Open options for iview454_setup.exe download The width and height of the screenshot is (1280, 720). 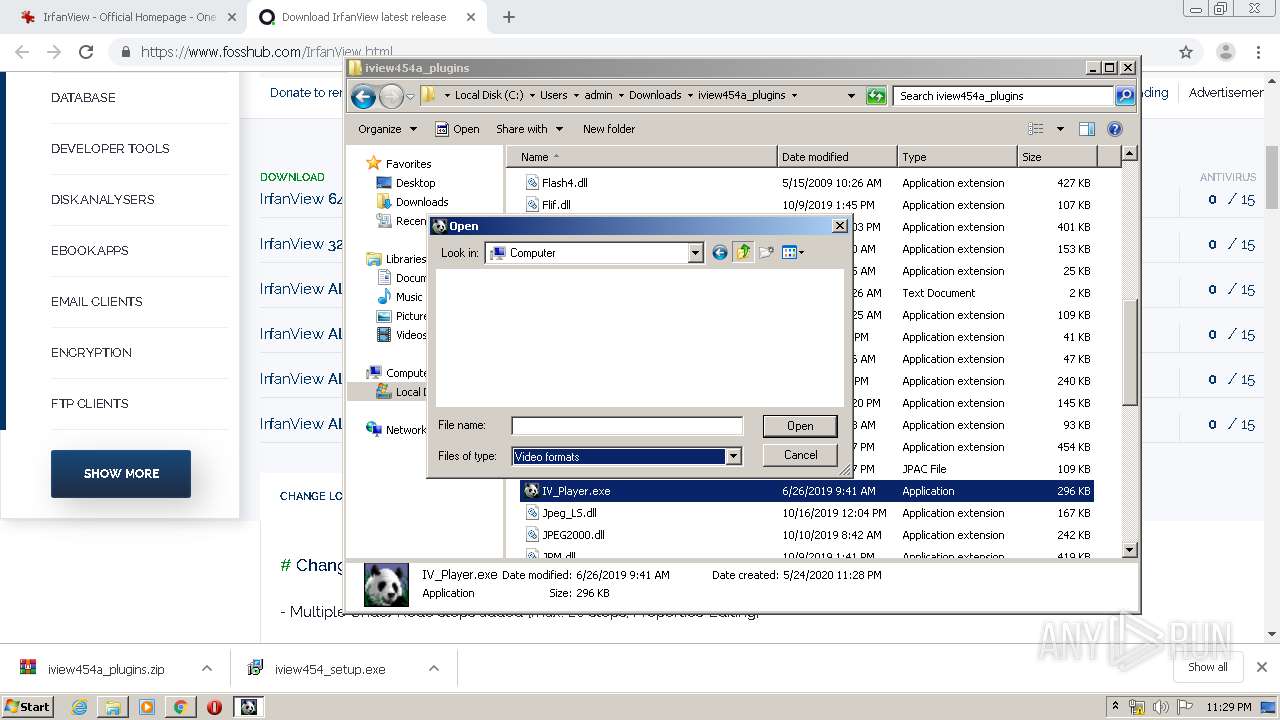pyautogui.click(x=434, y=669)
